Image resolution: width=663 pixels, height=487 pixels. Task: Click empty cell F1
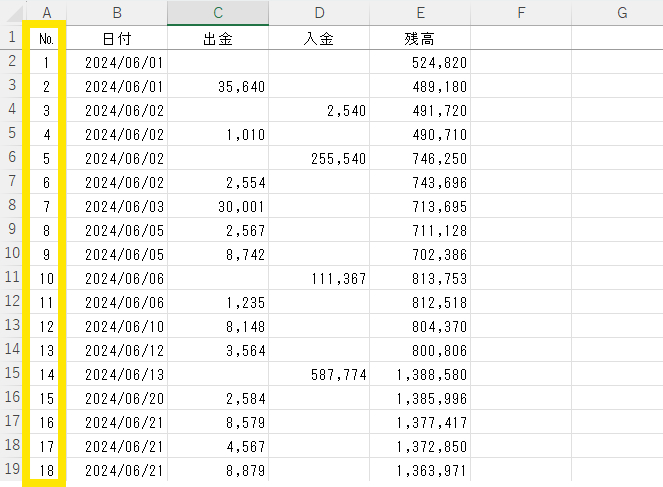click(521, 38)
